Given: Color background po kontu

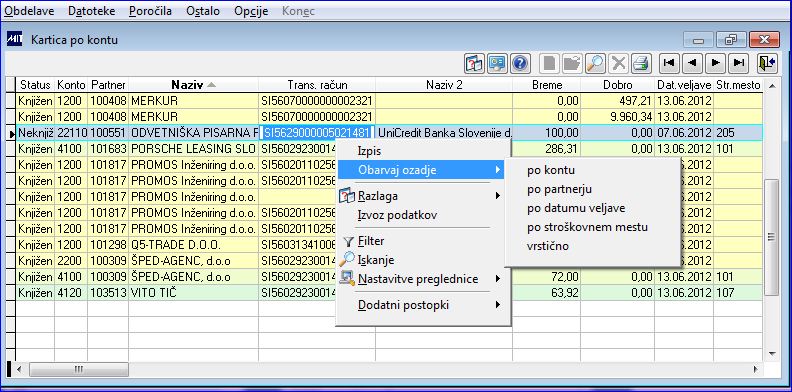Looking at the screenshot, I should coord(551,170).
